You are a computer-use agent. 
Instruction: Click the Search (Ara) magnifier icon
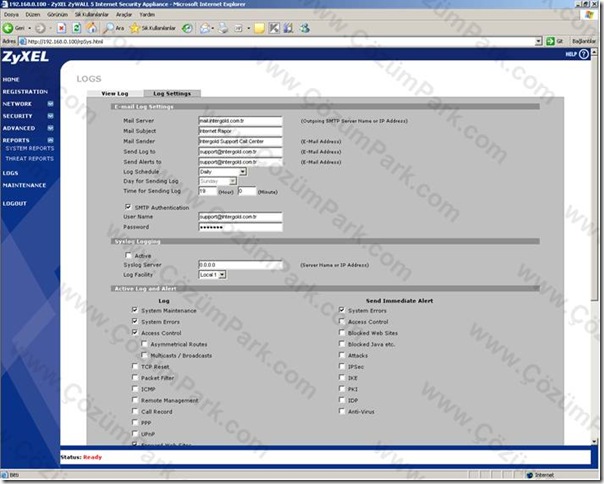[109, 28]
